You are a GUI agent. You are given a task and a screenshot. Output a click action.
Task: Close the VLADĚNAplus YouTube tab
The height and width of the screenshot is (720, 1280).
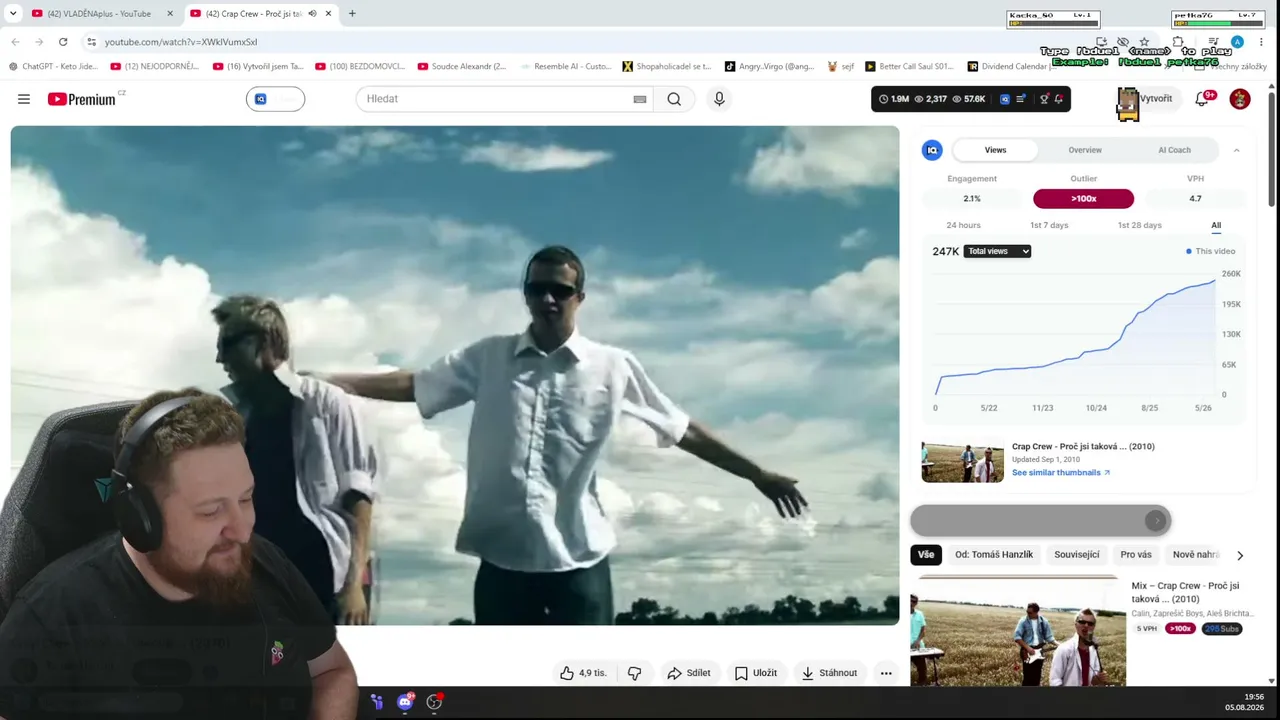point(170,14)
